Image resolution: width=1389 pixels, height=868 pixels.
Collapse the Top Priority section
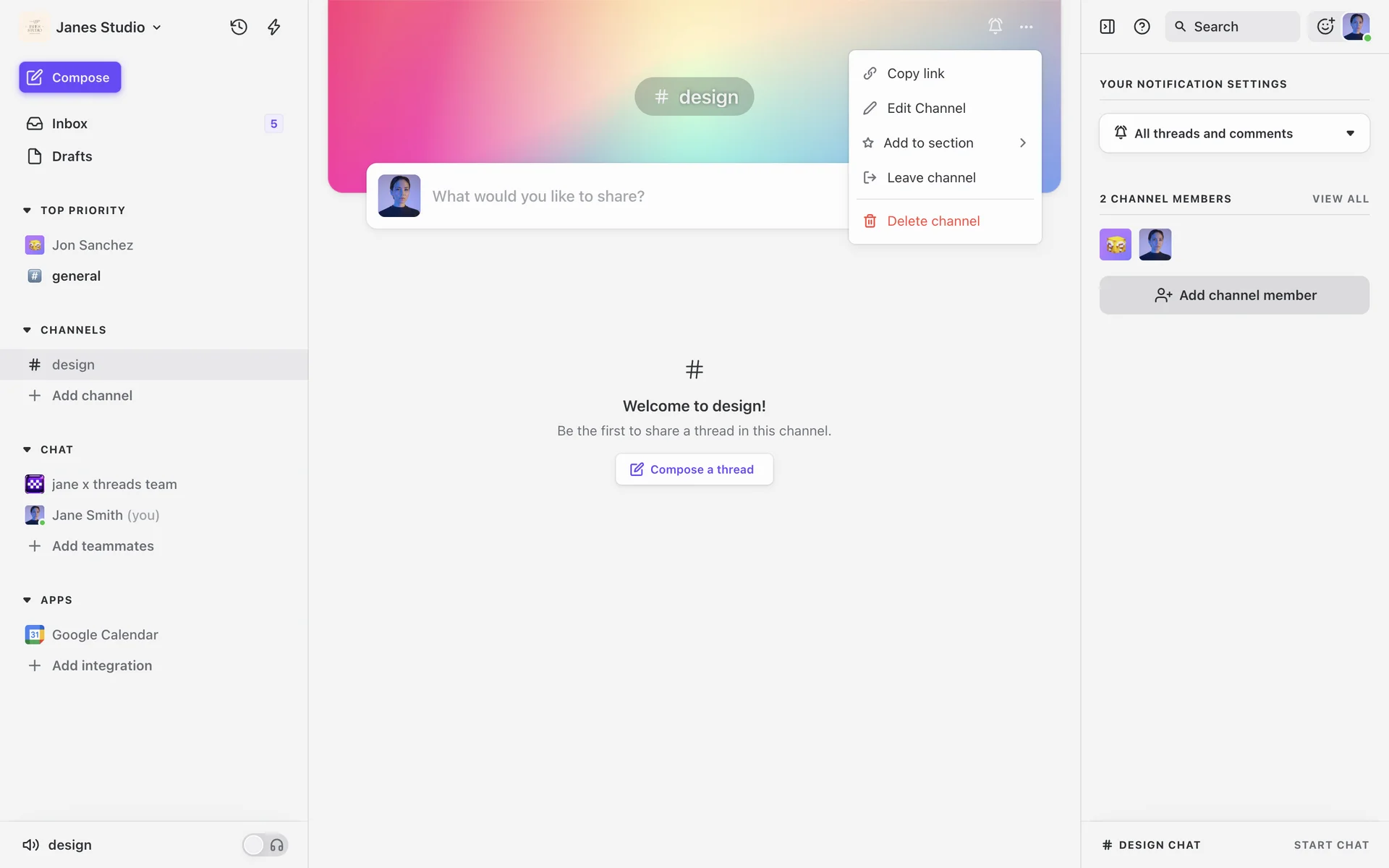(27, 210)
